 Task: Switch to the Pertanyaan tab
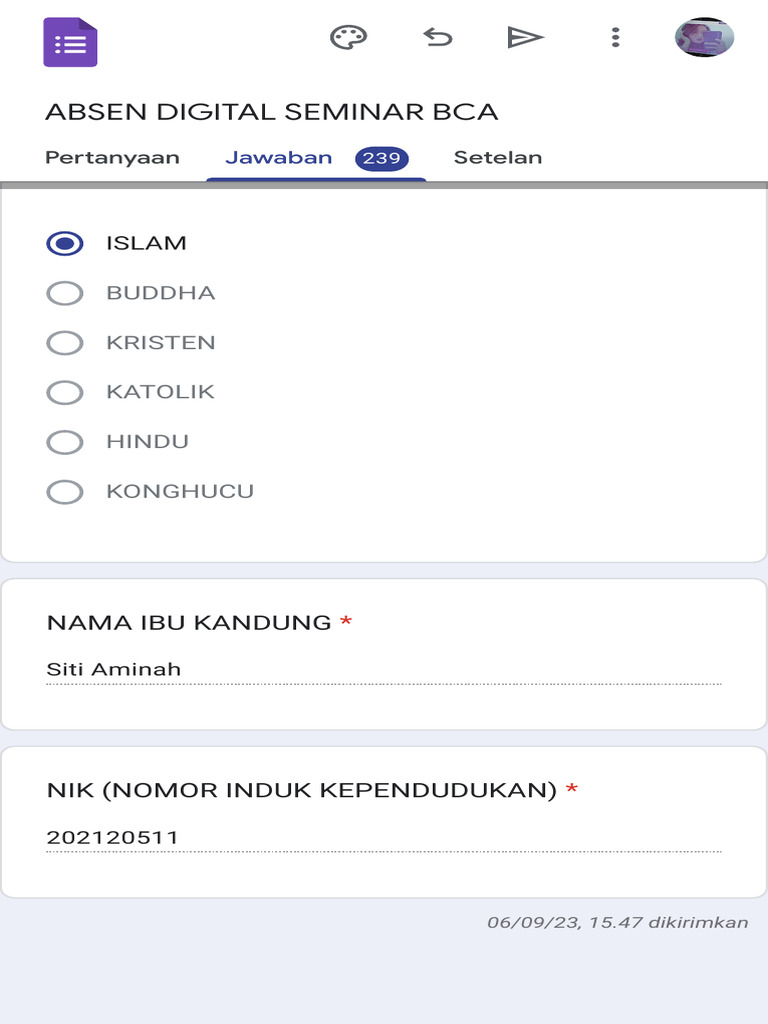112,158
